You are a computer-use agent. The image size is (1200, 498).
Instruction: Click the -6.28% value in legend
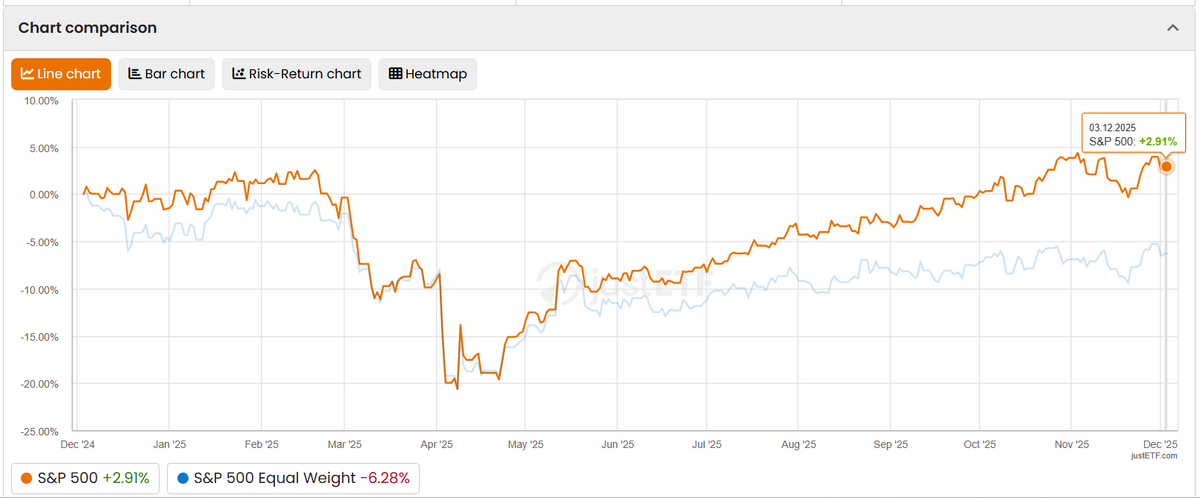click(387, 478)
